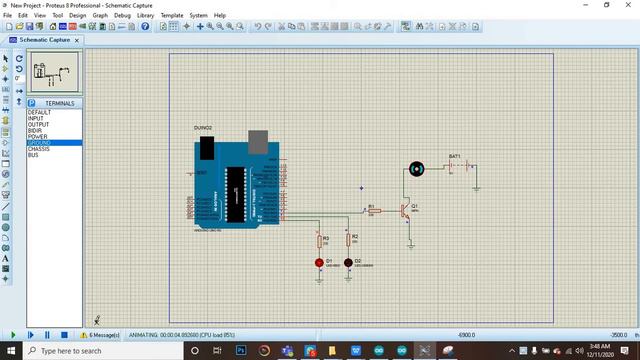Image resolution: width=640 pixels, height=360 pixels.
Task: Click the Redo arrow icon
Action: click(x=268, y=27)
